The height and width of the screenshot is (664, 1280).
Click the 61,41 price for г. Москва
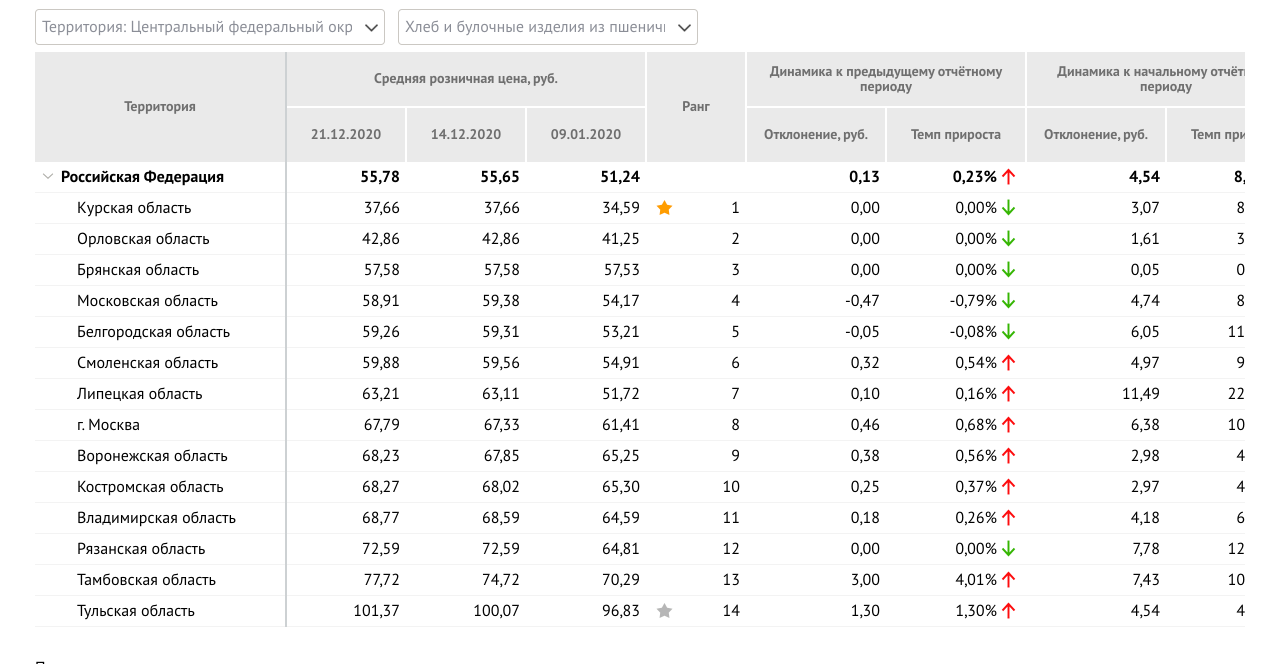[622, 425]
